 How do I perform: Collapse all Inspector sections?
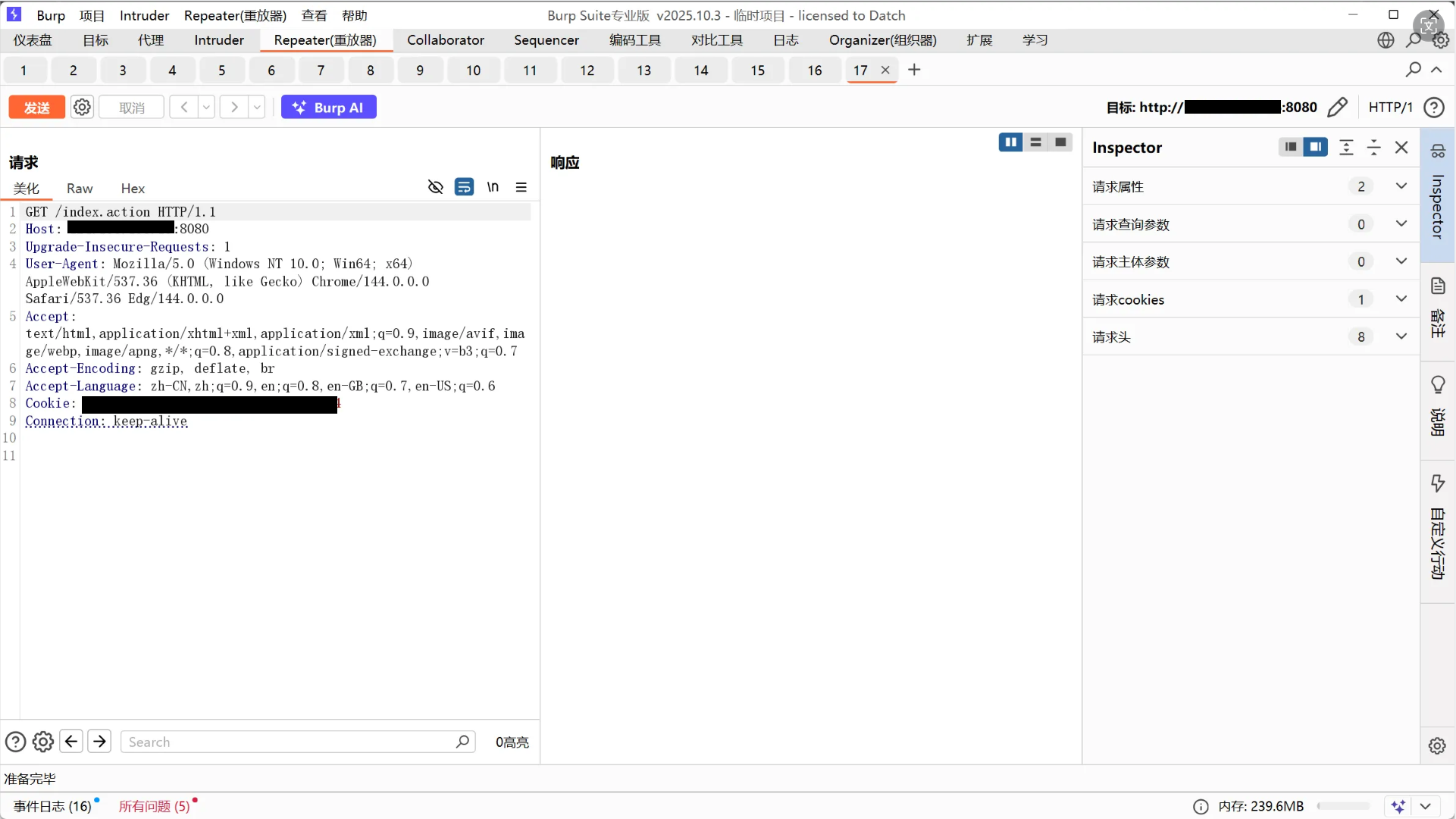[1374, 147]
